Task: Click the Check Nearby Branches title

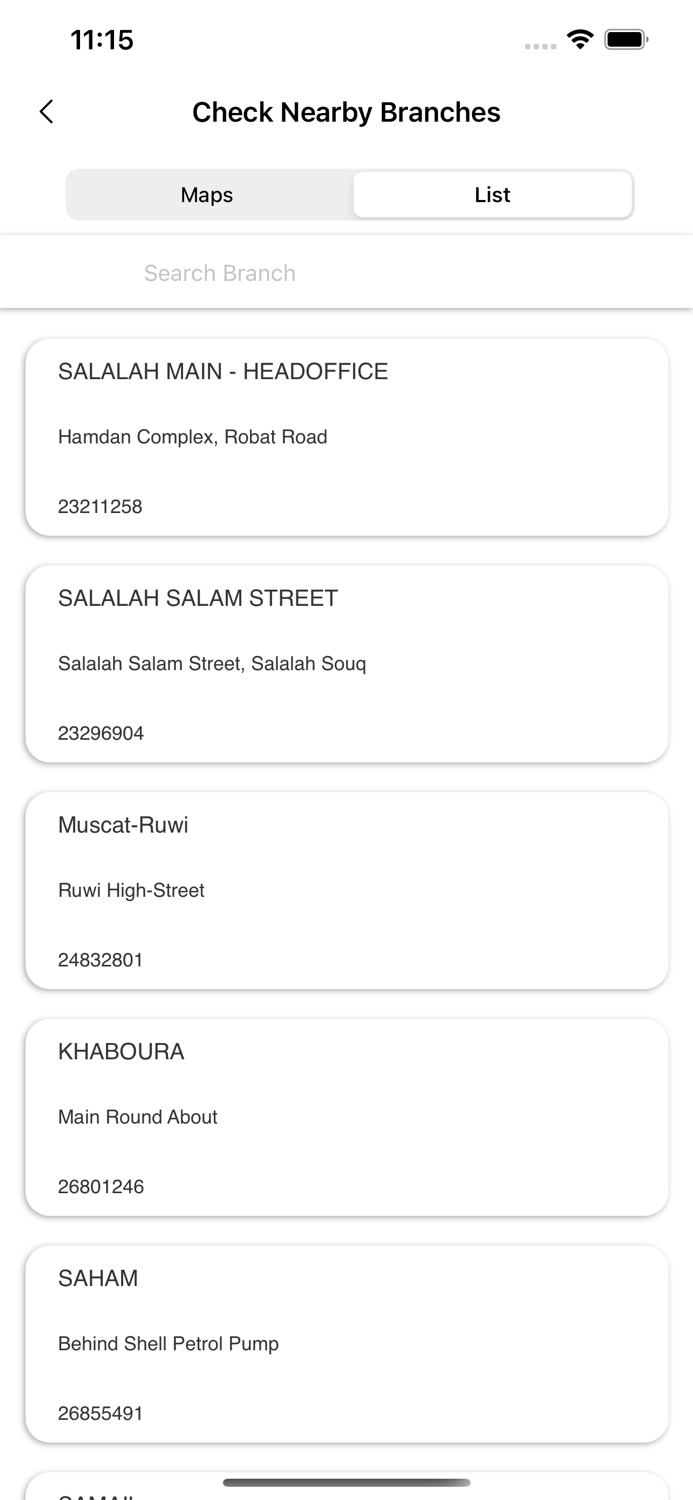Action: (x=346, y=112)
